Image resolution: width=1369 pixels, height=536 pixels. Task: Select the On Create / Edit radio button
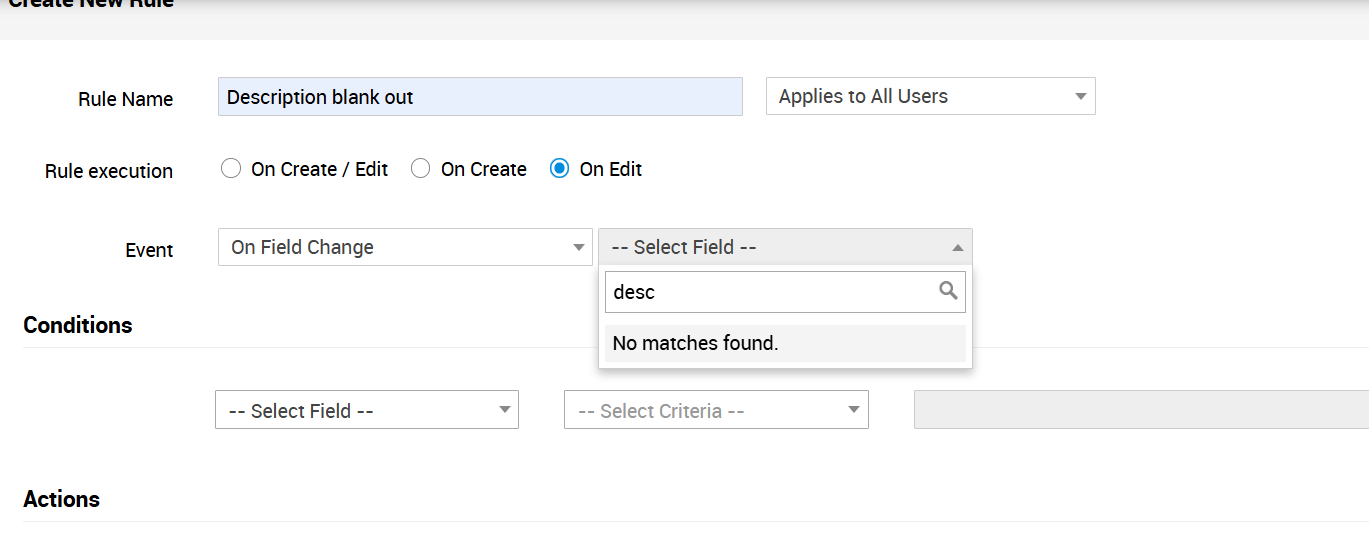pos(231,169)
